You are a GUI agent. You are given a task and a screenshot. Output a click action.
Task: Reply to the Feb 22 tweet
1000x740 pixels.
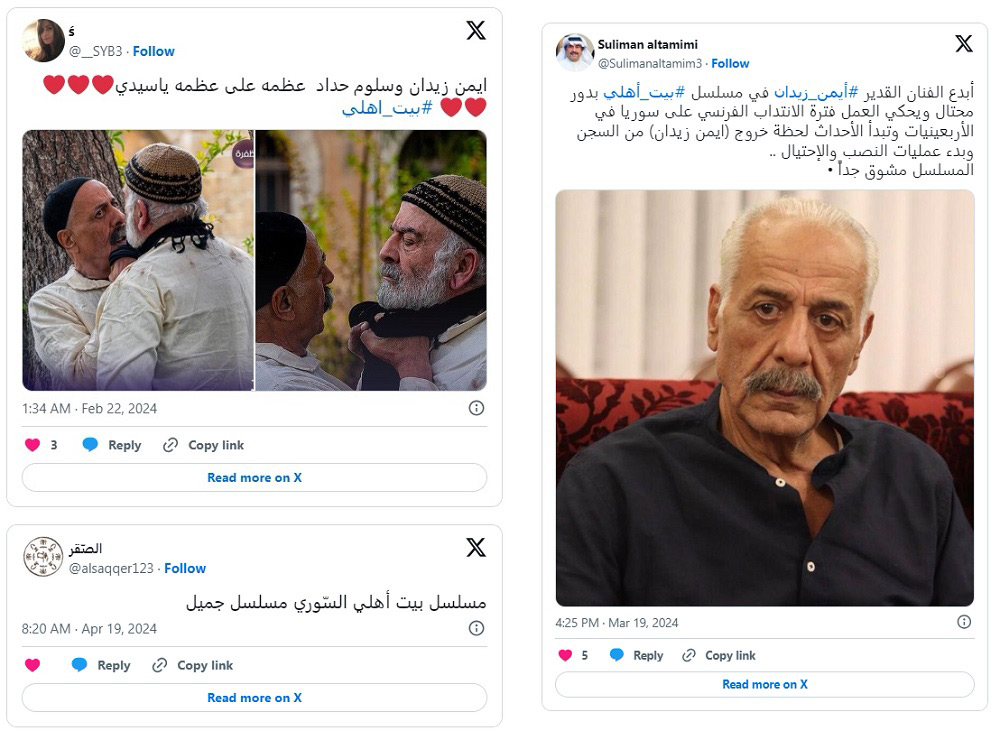point(112,445)
